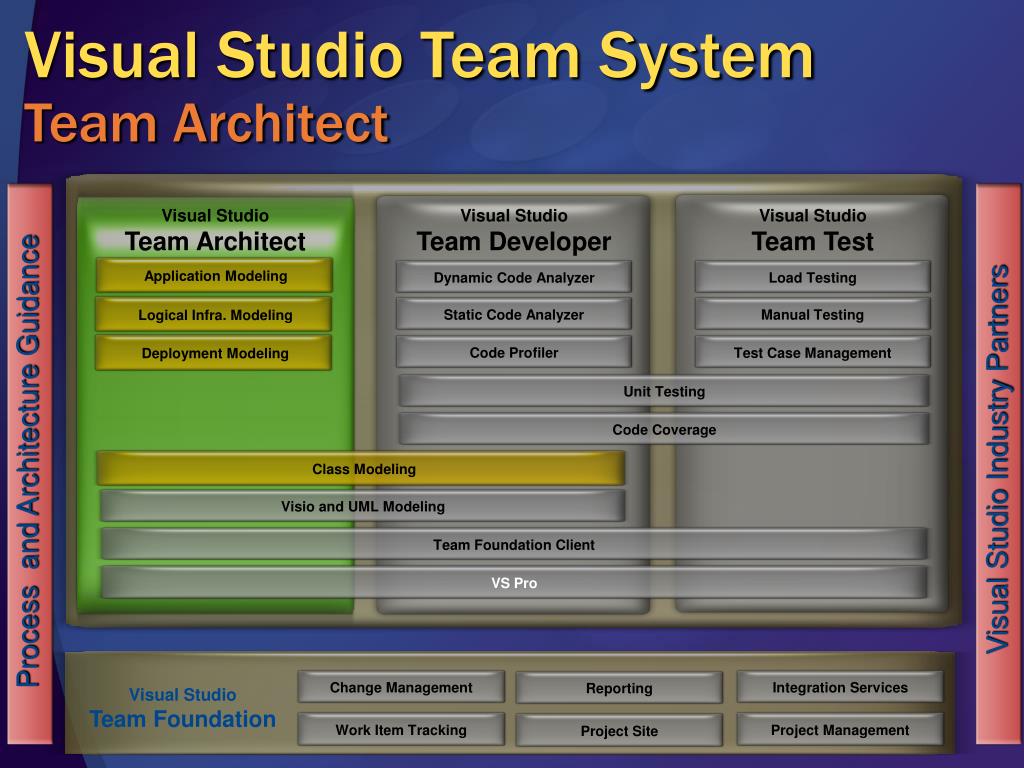This screenshot has width=1024, height=768.
Task: Click the Integration Services box
Action: pyautogui.click(x=840, y=687)
